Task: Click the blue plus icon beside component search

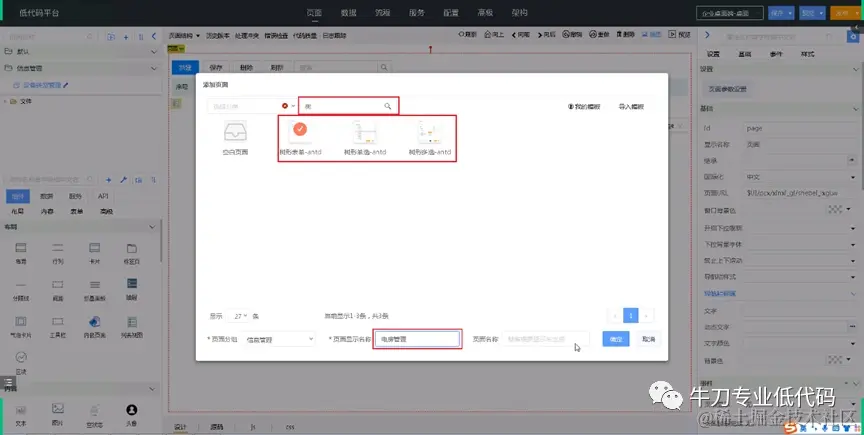Action: click(x=109, y=180)
